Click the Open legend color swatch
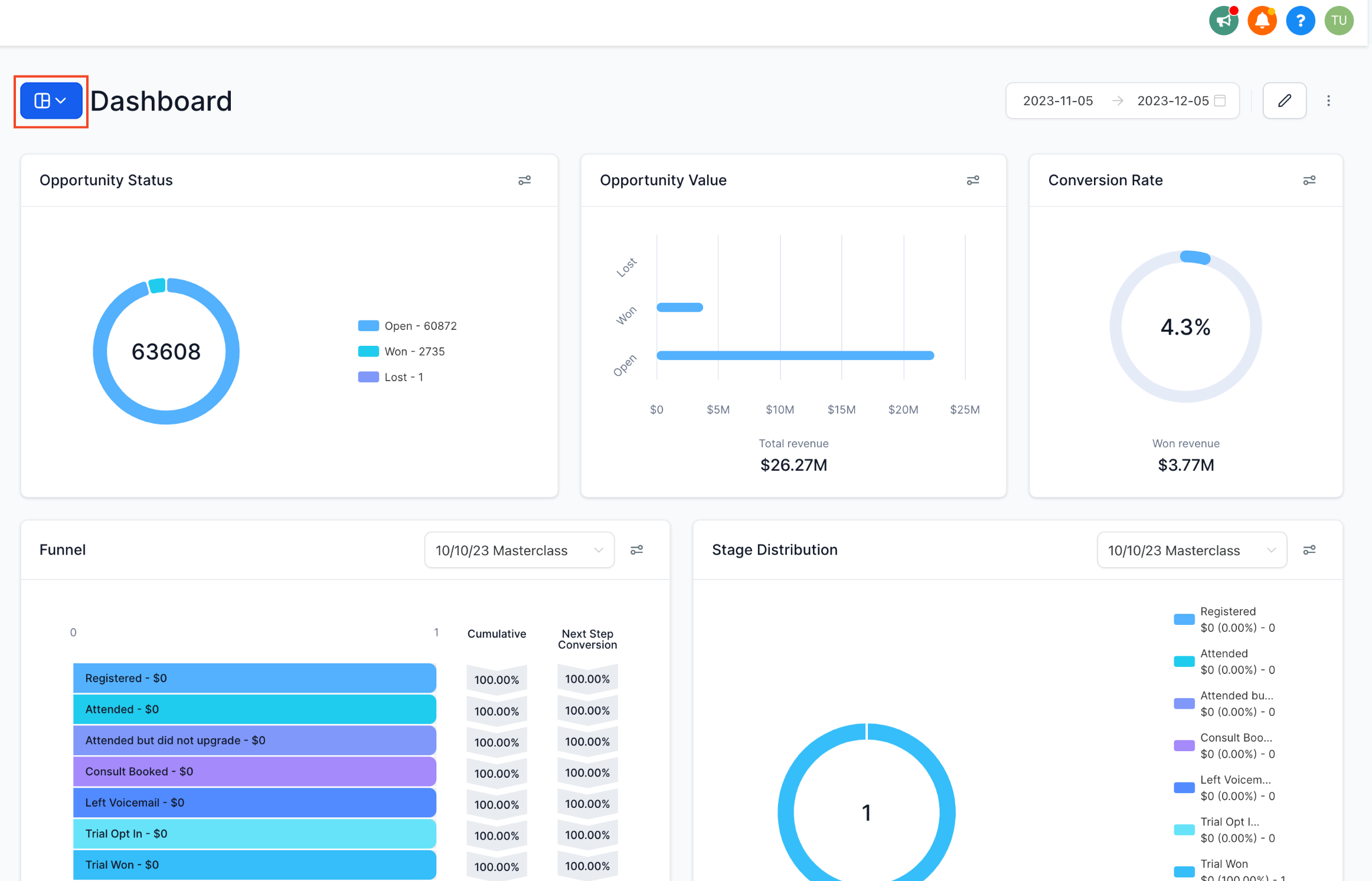The image size is (1372, 881). 367,325
